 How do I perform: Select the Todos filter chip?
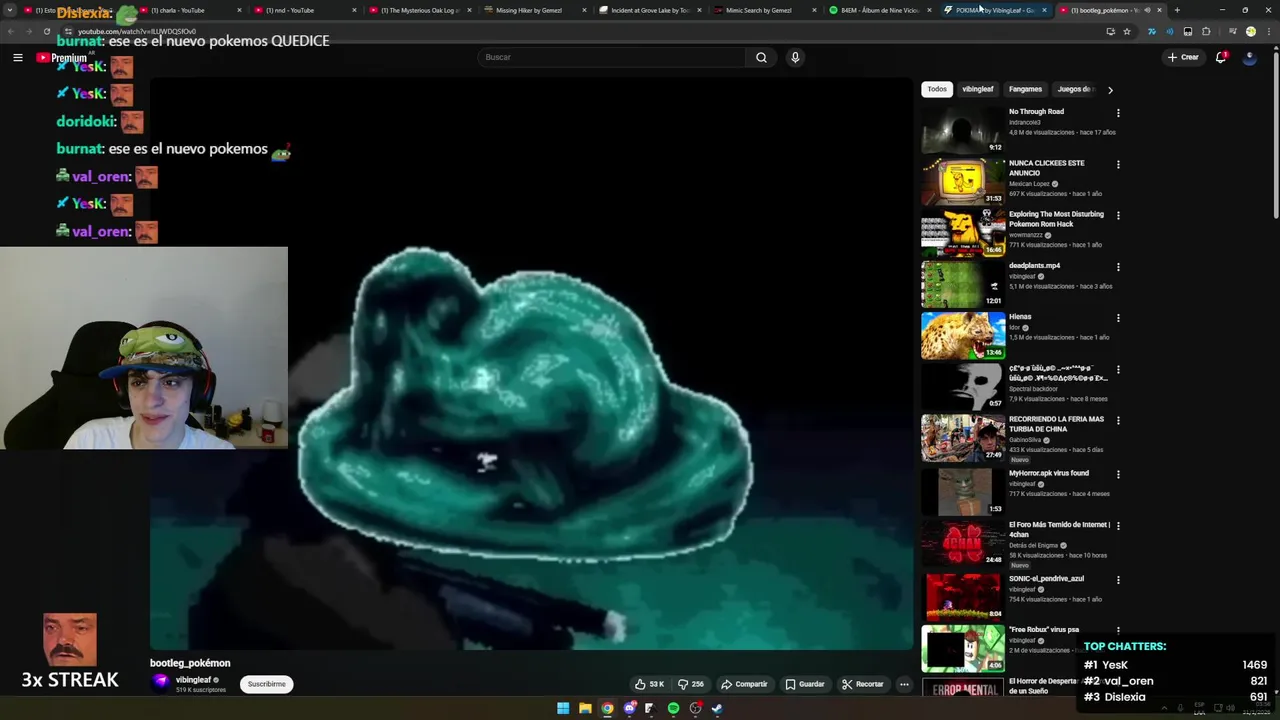[937, 89]
